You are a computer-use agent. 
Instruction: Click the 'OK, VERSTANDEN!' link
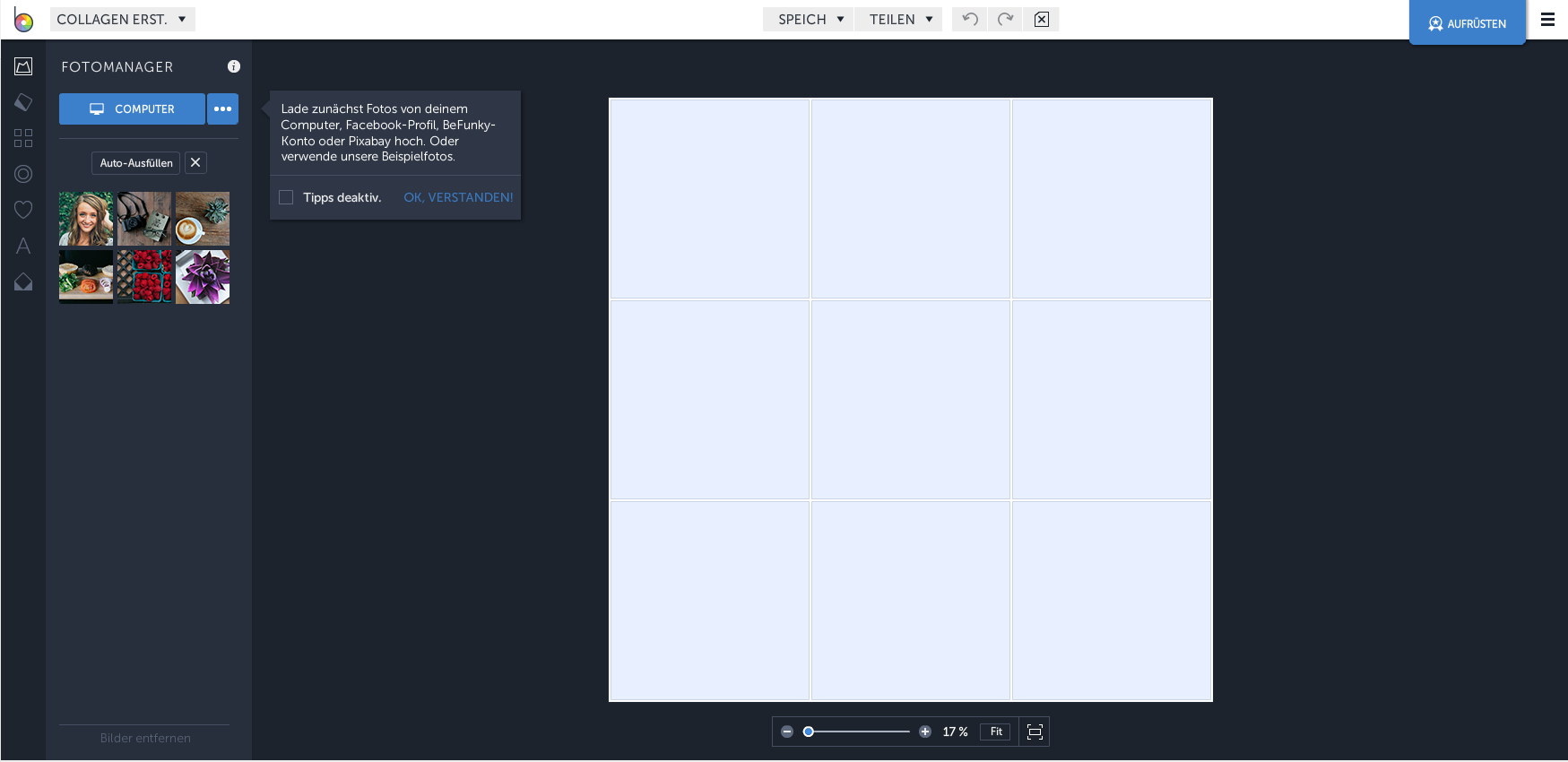pyautogui.click(x=458, y=197)
